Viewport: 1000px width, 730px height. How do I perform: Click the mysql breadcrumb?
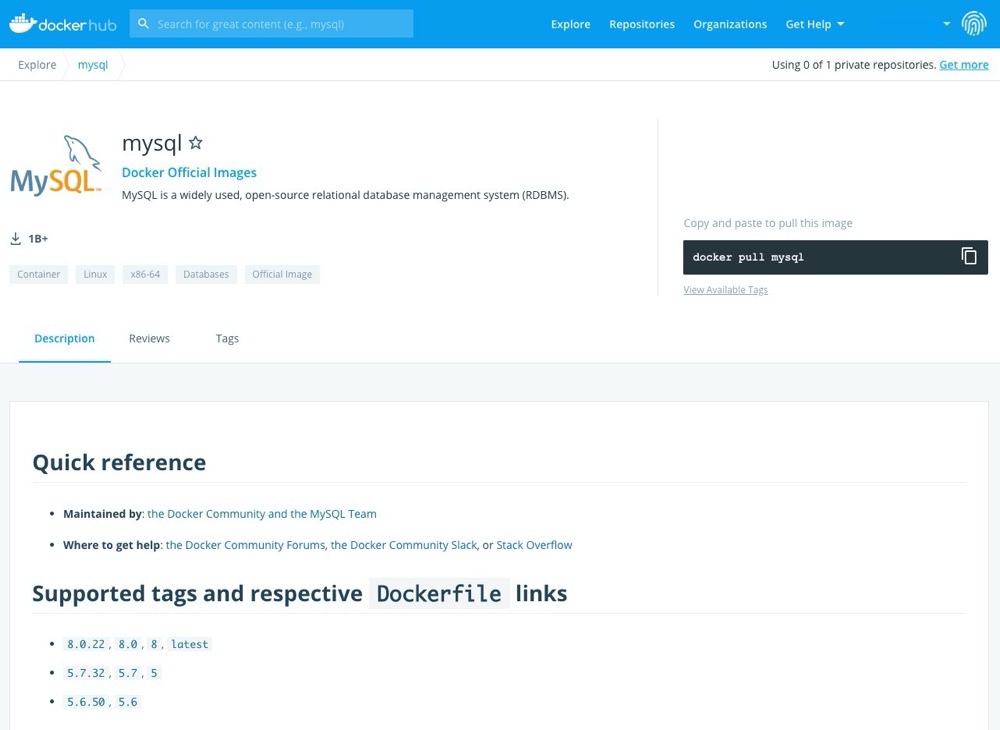click(92, 65)
